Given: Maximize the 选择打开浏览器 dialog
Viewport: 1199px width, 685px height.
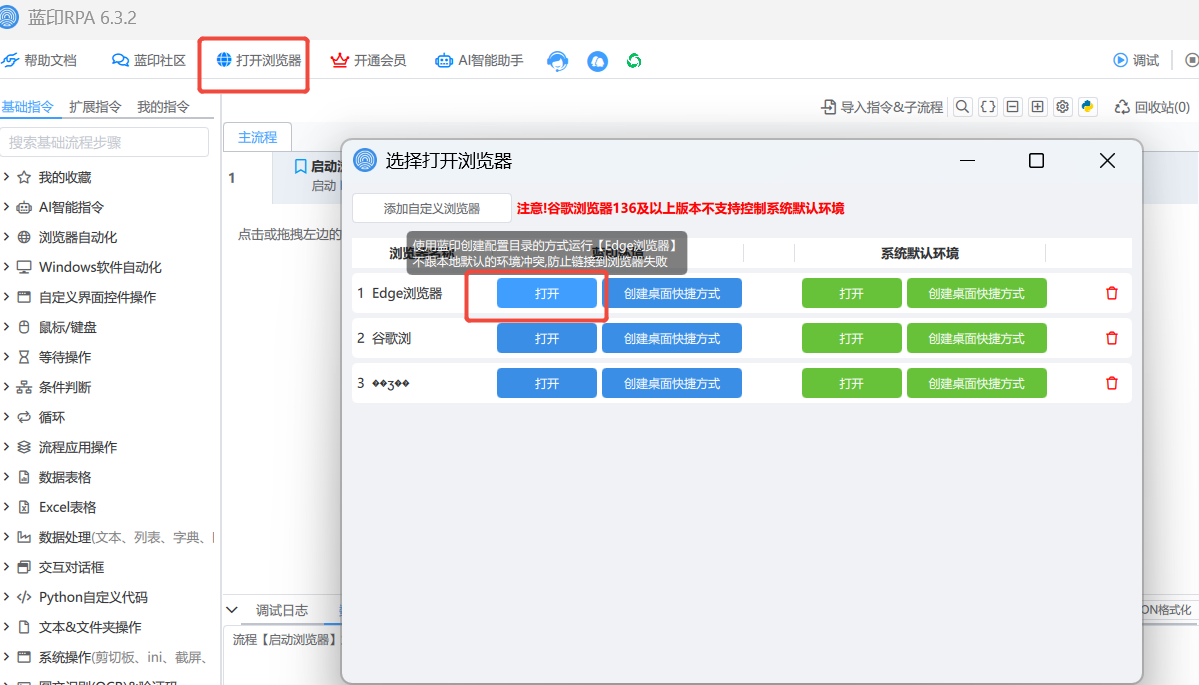Looking at the screenshot, I should pyautogui.click(x=1036, y=161).
